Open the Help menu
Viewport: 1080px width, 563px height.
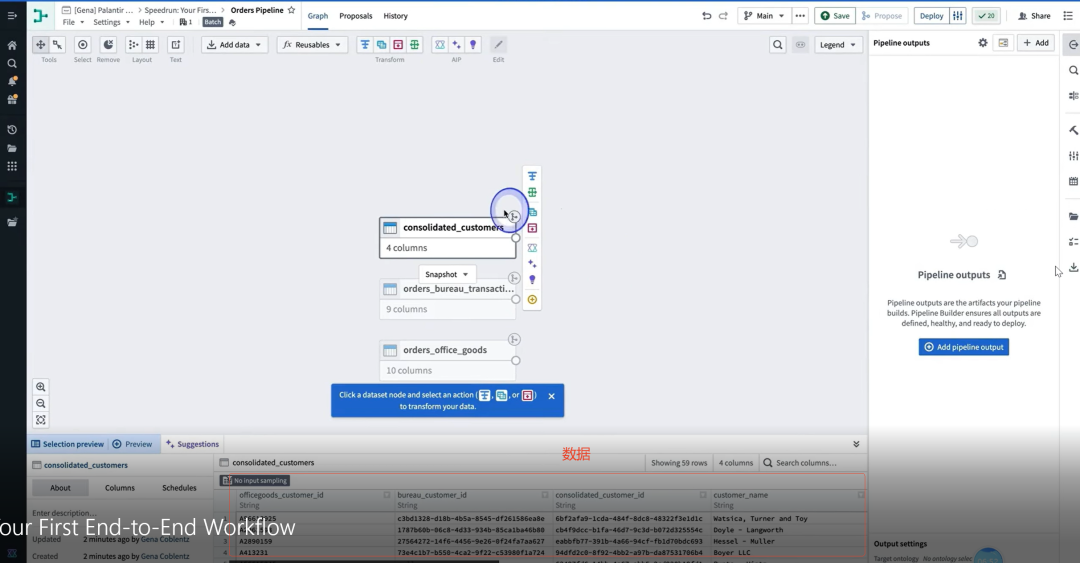(x=152, y=22)
